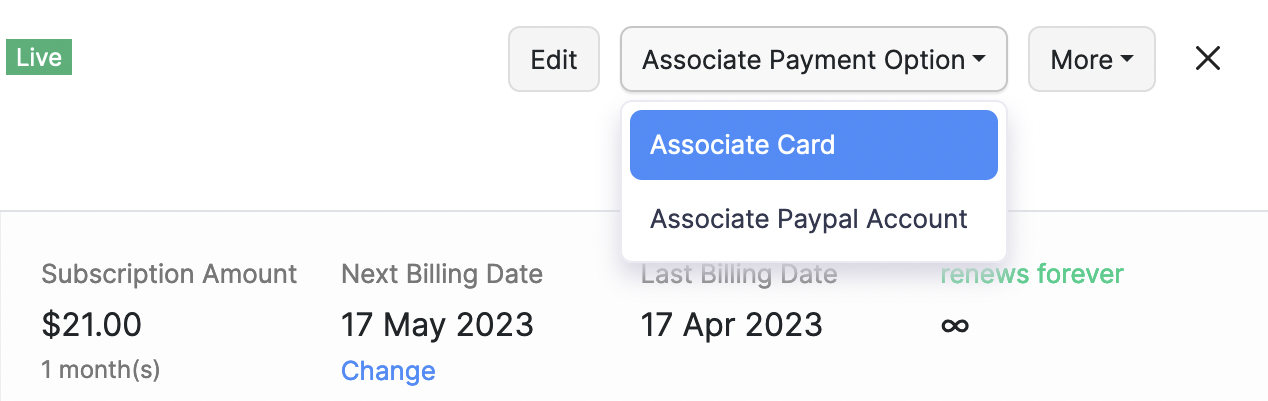The height and width of the screenshot is (401, 1268).
Task: Click the caret on Associate Payment Option
Action: point(978,60)
